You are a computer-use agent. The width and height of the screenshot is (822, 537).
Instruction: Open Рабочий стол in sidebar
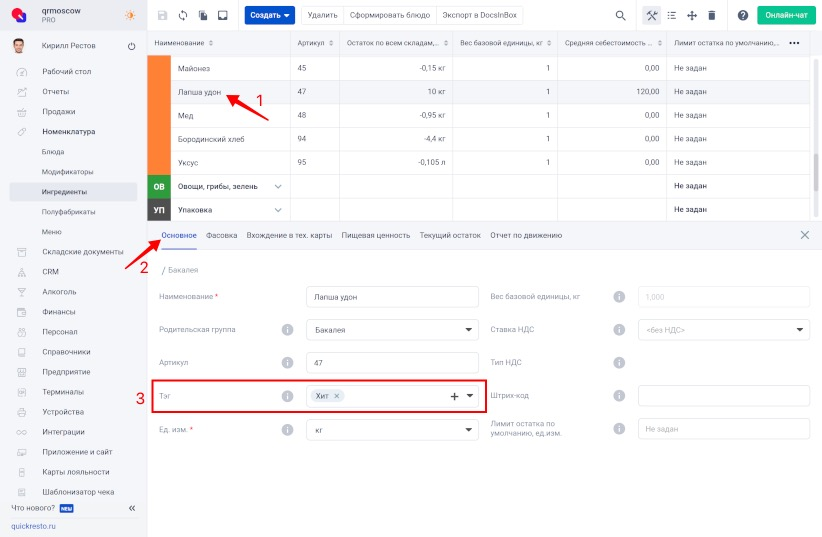[x=67, y=71]
